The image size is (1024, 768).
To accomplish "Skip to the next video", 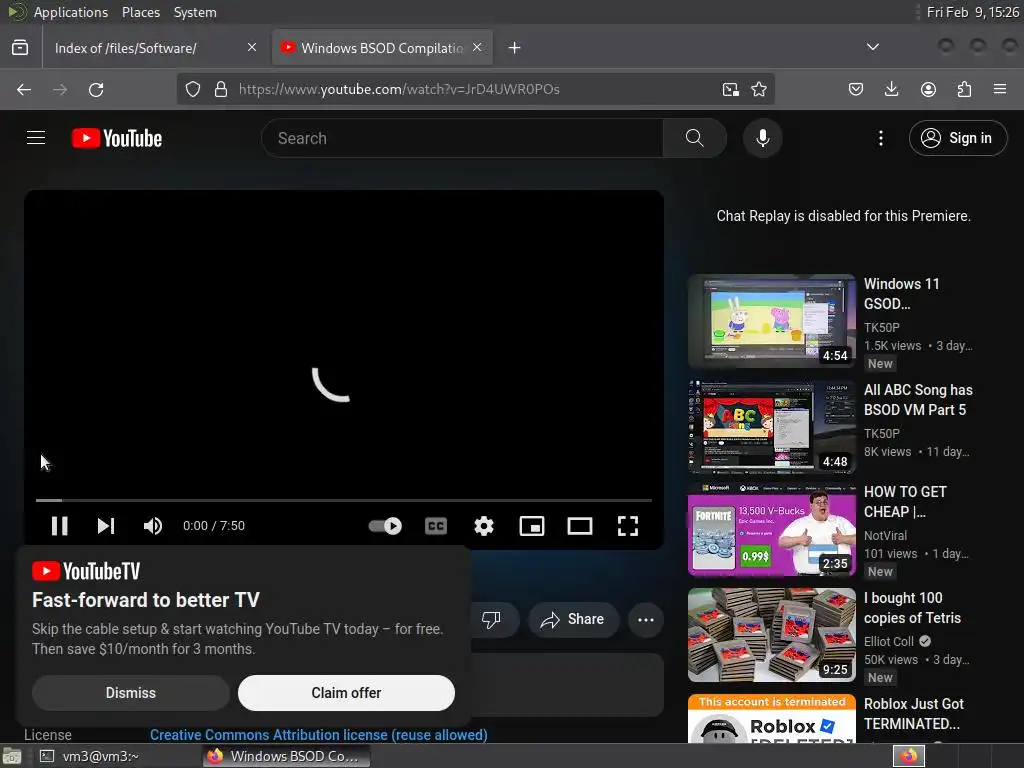I will coord(106,526).
